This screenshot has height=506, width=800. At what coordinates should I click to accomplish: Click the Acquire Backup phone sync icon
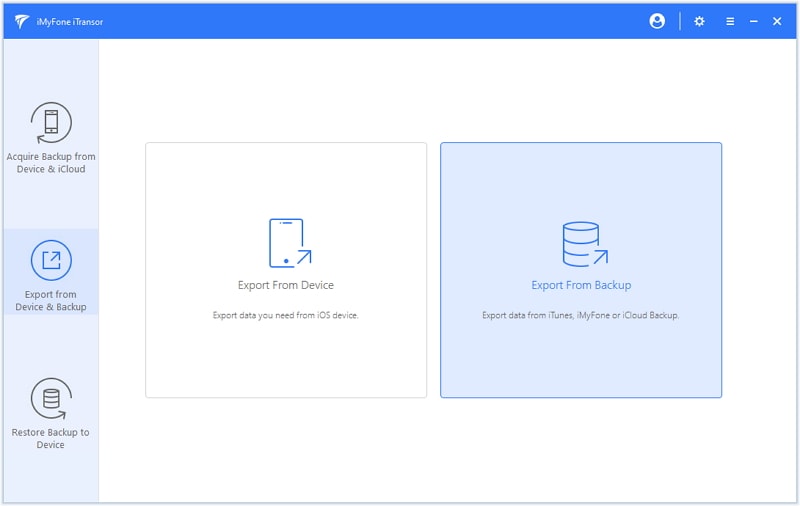[51, 122]
